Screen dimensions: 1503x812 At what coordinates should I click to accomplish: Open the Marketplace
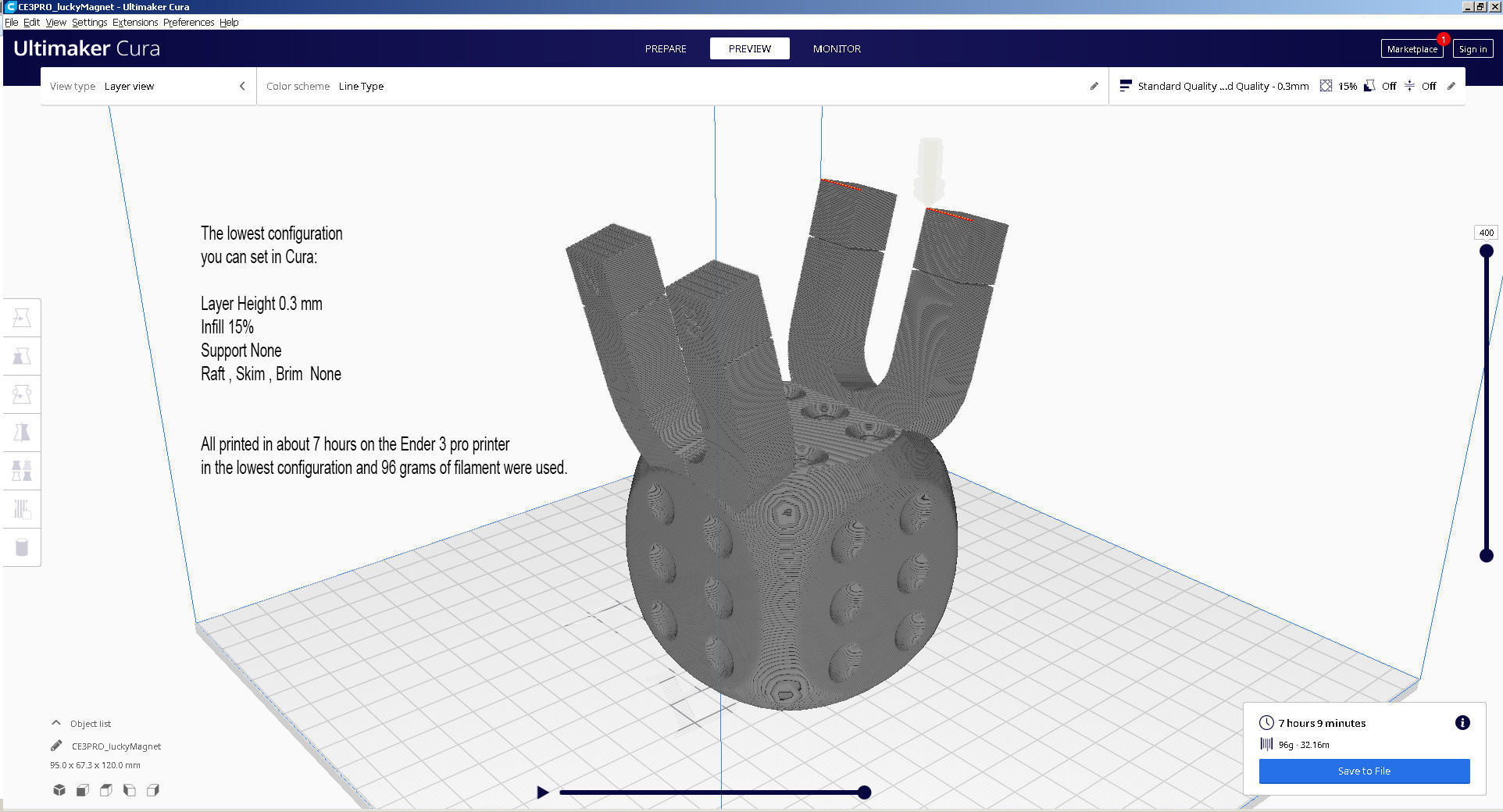pos(1412,49)
